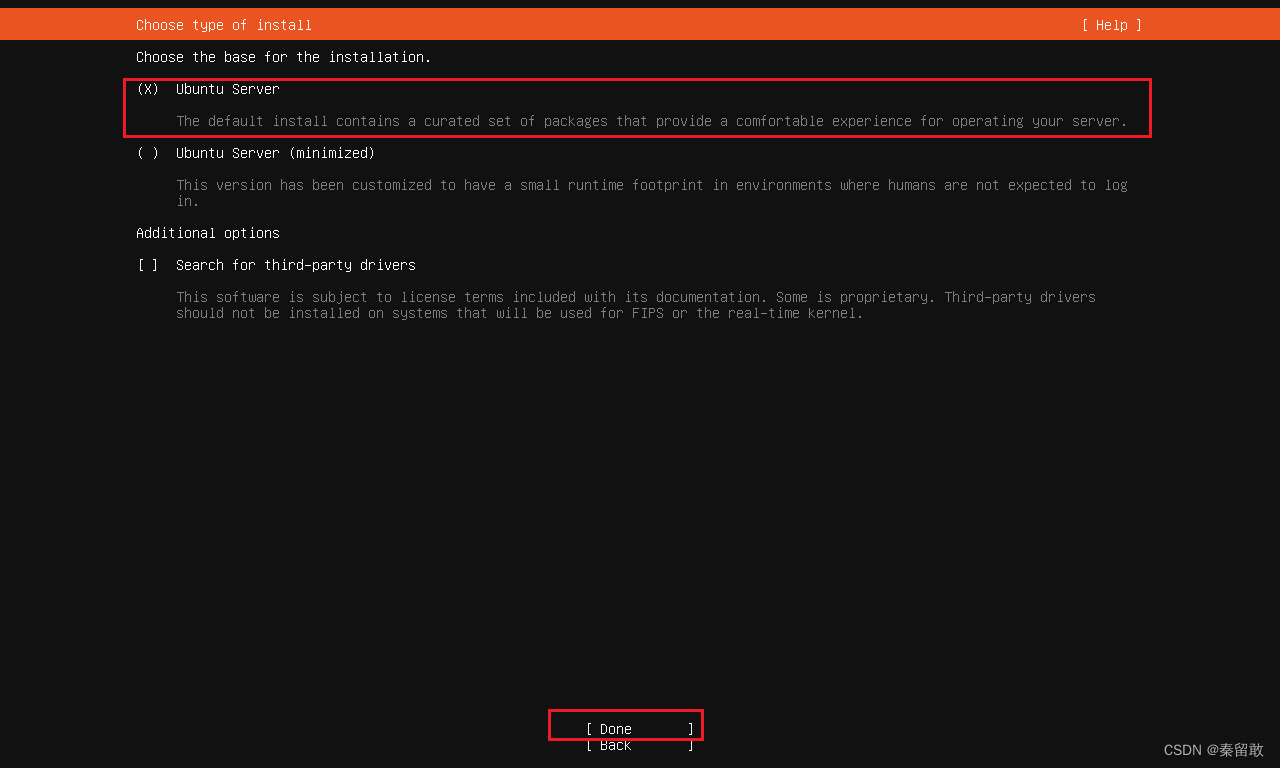Click the 'Additional options' heading
The height and width of the screenshot is (768, 1280).
[208, 233]
